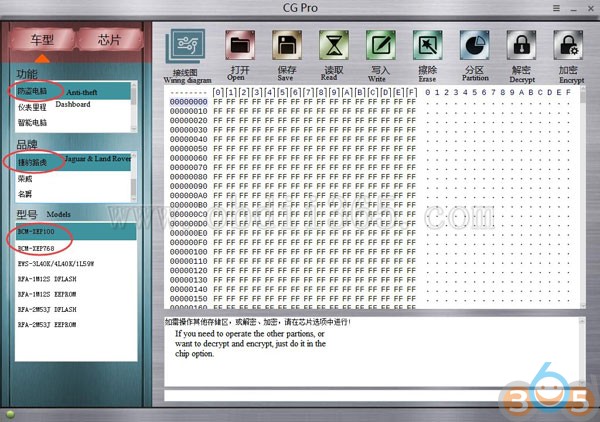The height and width of the screenshot is (422, 600).
Task: Click the Read hourglass icon
Action: coord(334,45)
